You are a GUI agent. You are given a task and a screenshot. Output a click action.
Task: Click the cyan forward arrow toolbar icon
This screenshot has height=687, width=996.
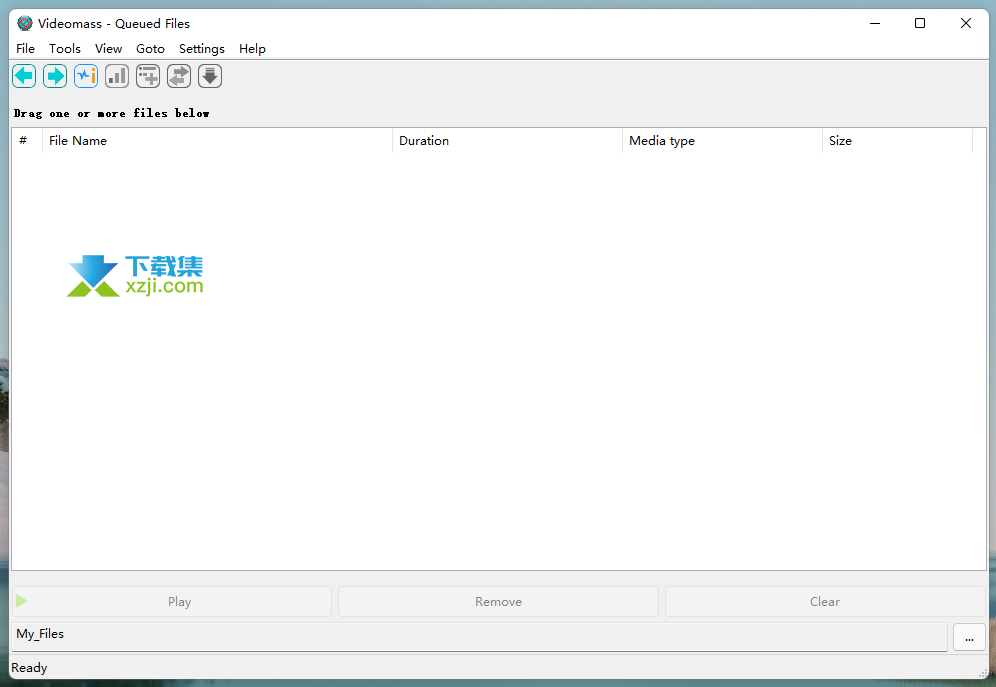pyautogui.click(x=55, y=76)
